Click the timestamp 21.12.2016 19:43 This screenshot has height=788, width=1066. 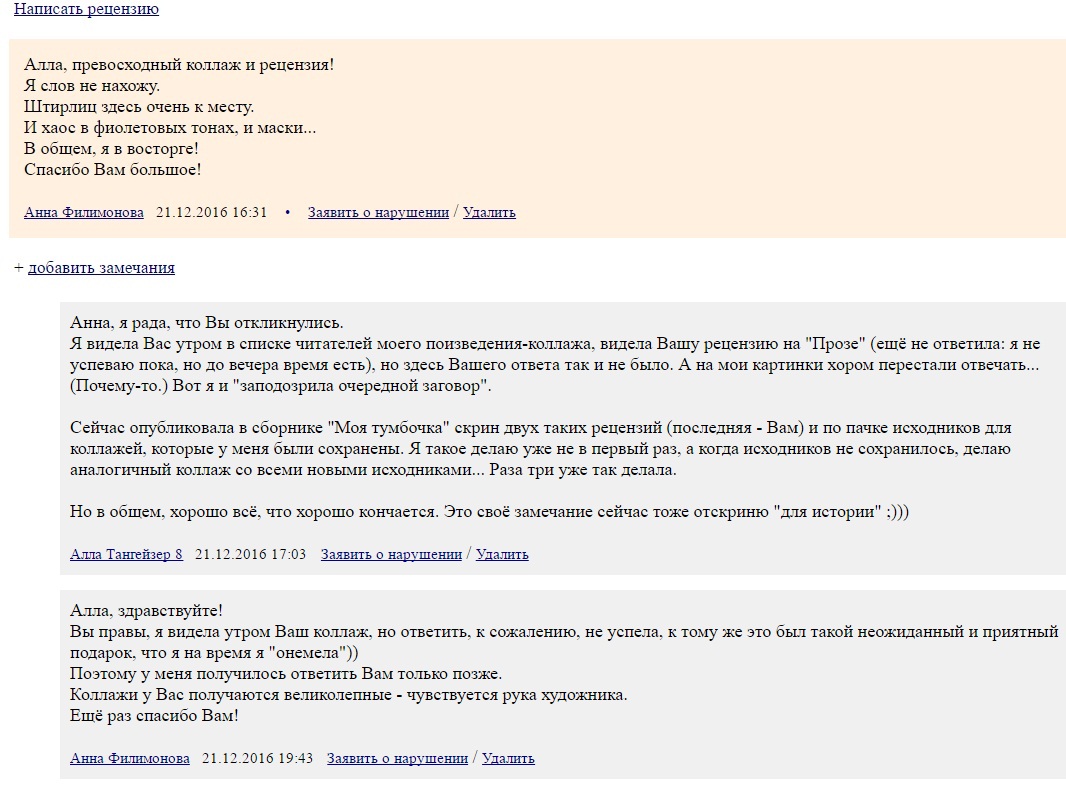(x=257, y=758)
